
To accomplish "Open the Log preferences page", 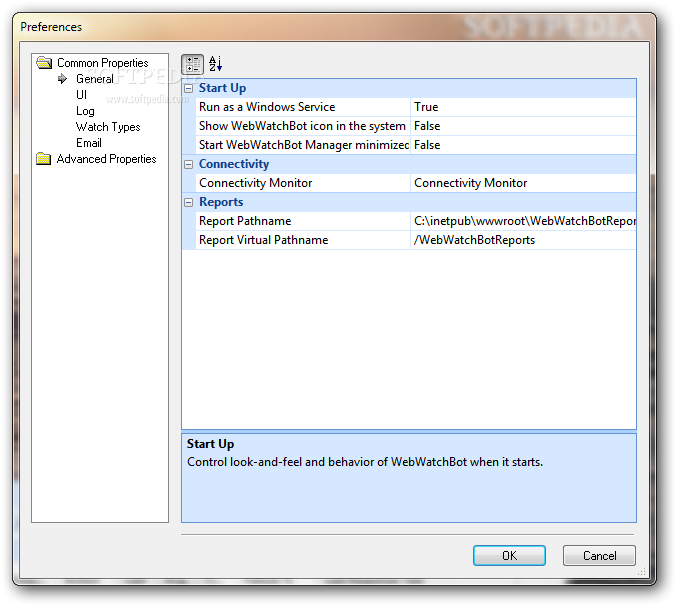I will click(x=85, y=111).
